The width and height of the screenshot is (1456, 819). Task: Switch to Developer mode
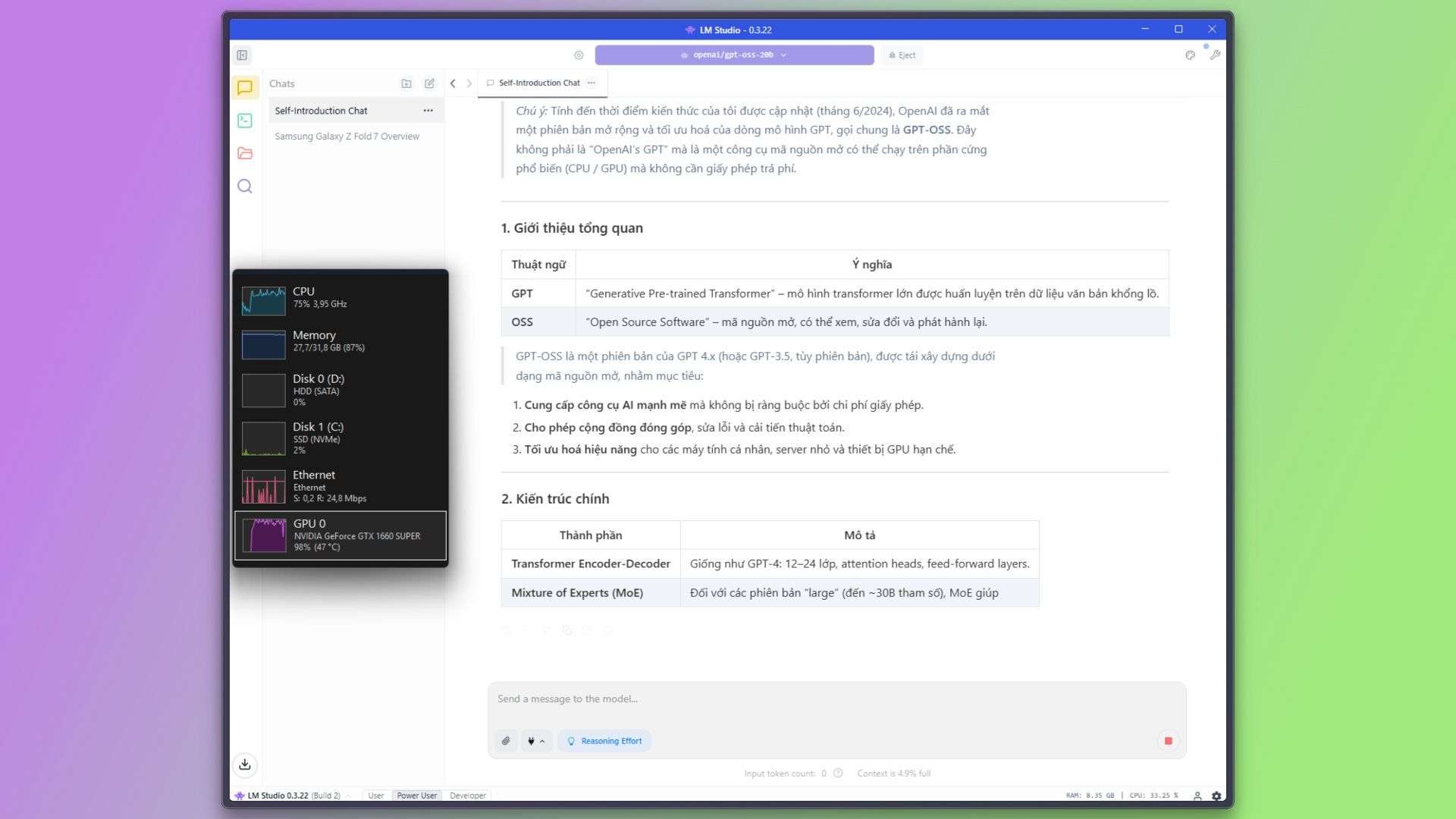tap(467, 795)
